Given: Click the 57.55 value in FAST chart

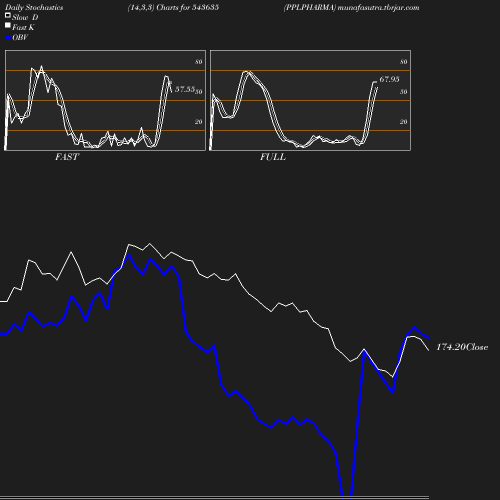Looking at the screenshot, I should click(185, 89).
